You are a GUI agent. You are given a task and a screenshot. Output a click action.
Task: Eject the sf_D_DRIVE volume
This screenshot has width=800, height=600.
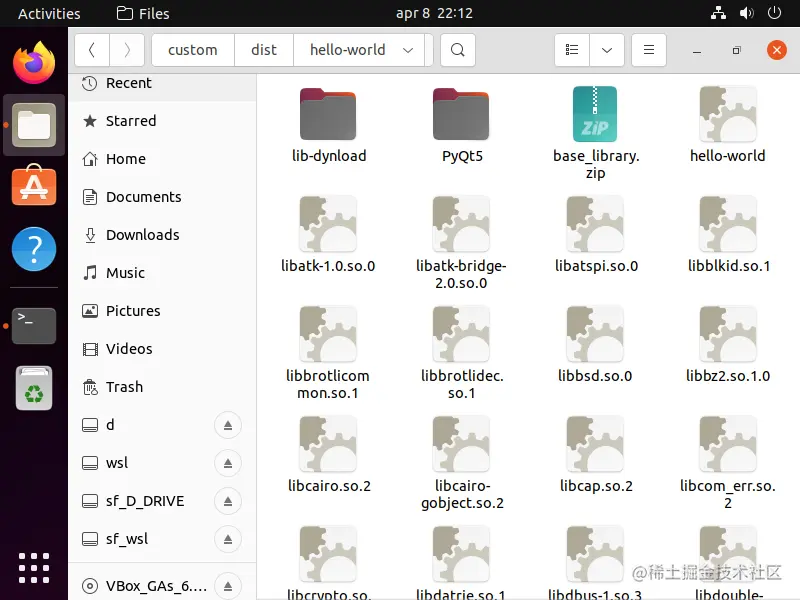point(227,501)
